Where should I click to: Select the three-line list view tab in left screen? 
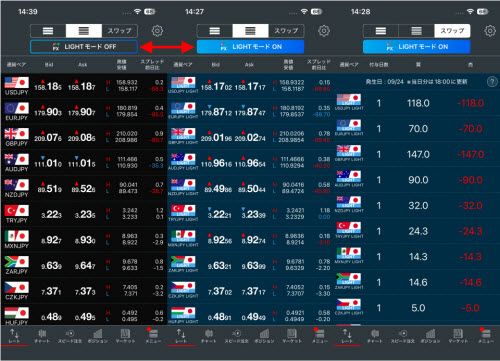click(48, 31)
